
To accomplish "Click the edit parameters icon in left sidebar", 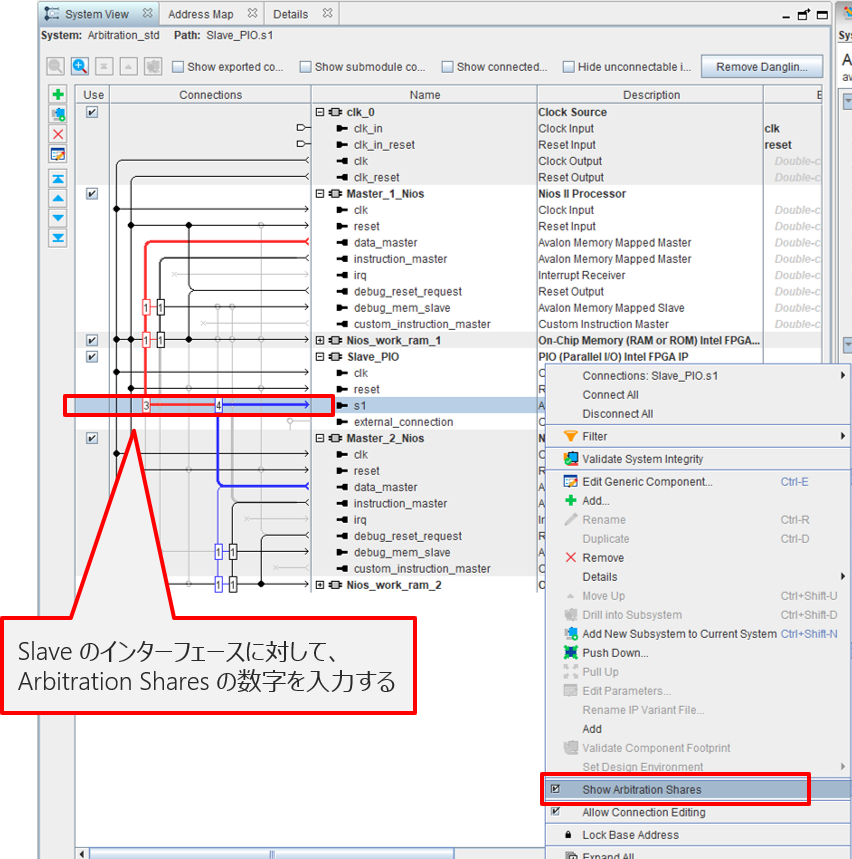I will point(58,154).
